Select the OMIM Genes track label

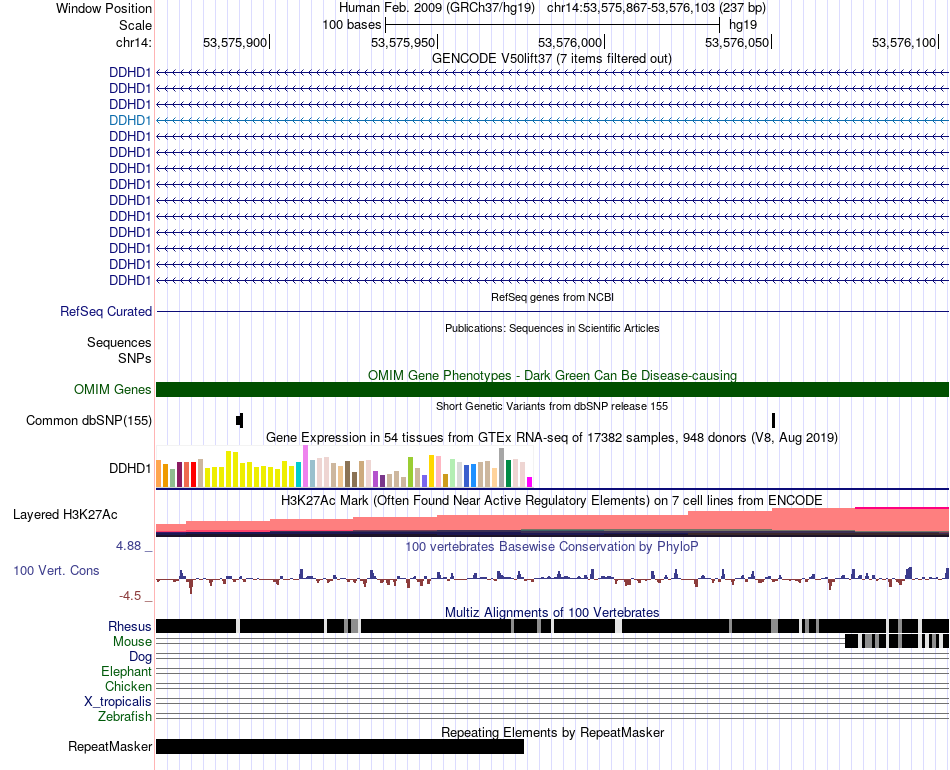pyautogui.click(x=112, y=390)
